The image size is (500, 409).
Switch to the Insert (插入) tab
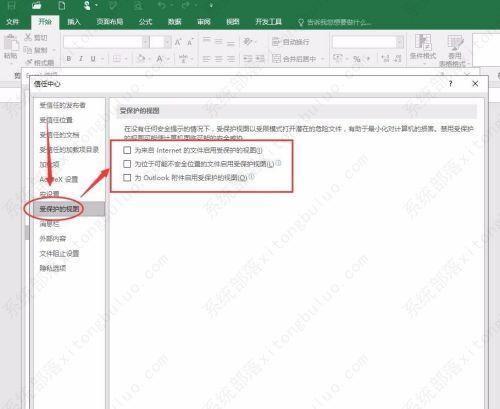tap(74, 22)
